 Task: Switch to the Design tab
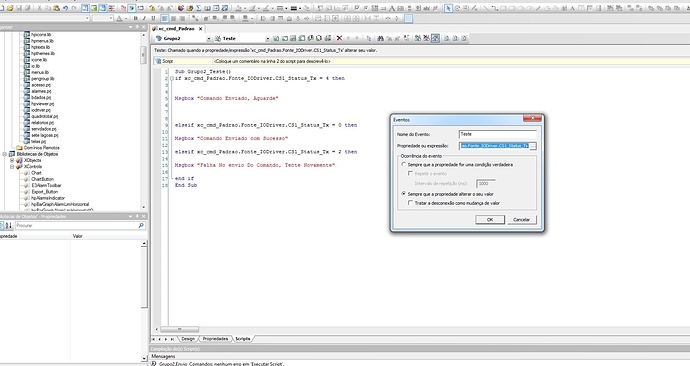[188, 339]
